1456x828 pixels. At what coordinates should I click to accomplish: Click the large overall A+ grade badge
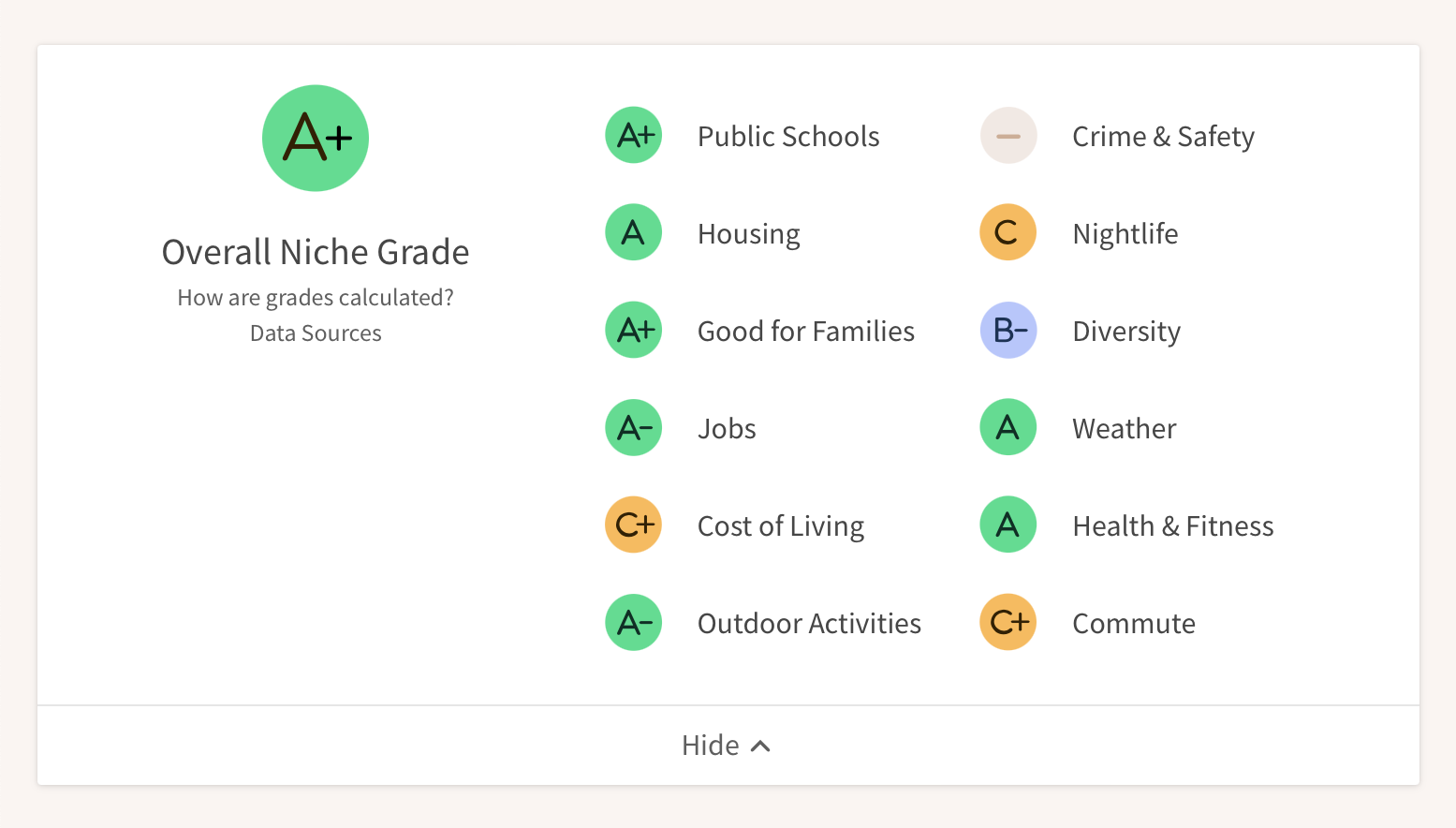pos(316,139)
